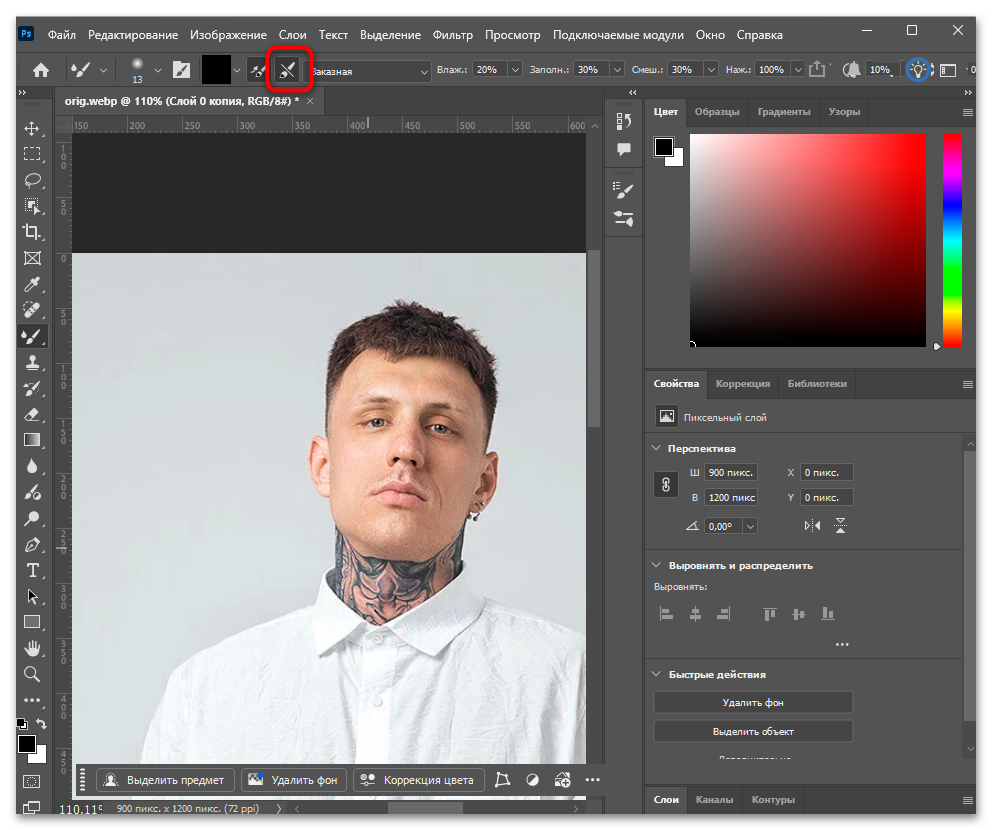
Task: Collapse the Перспектива section
Action: click(x=656, y=448)
